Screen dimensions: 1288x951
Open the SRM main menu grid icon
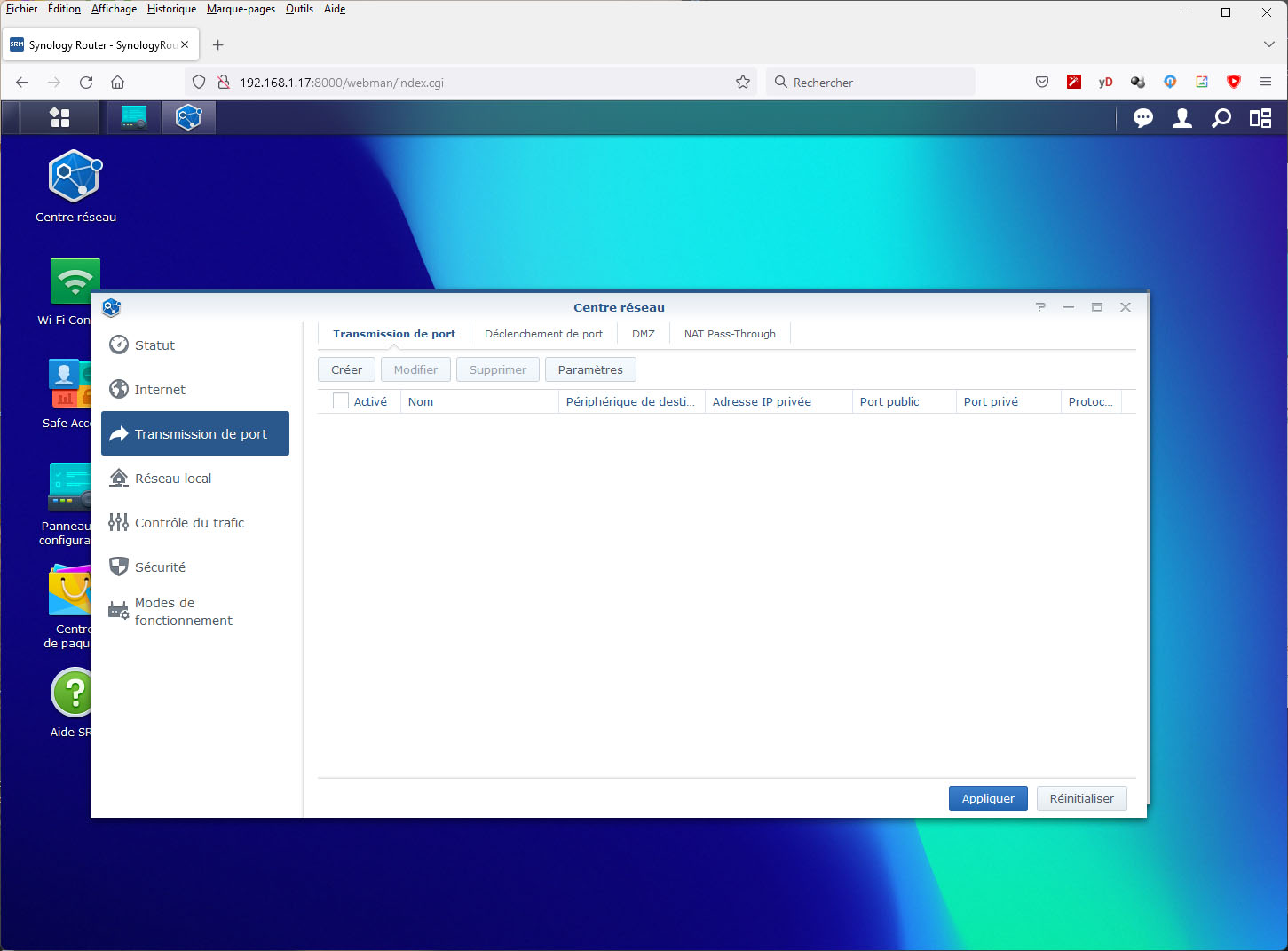[x=59, y=117]
